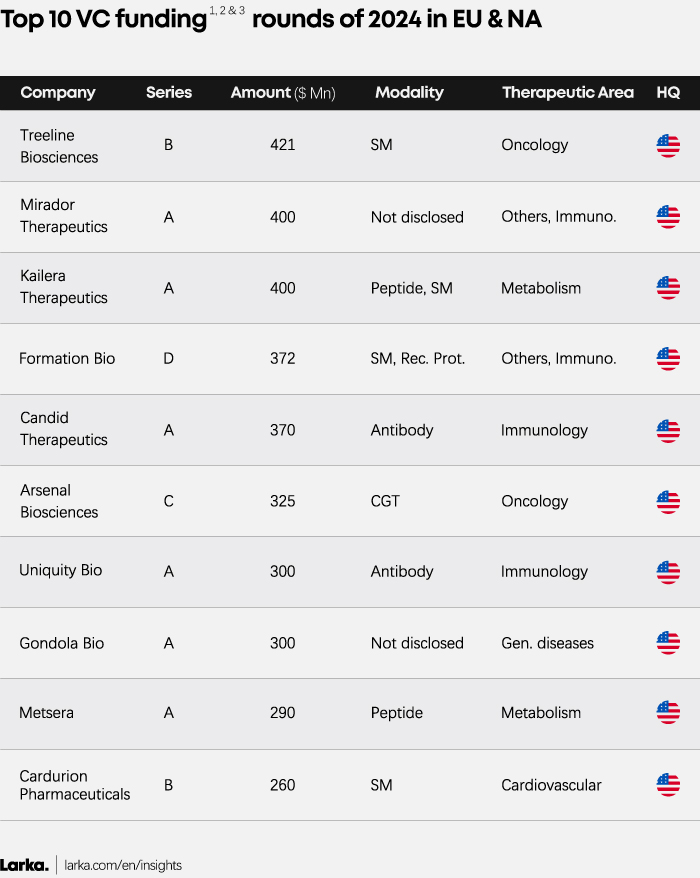Click the CGT modality cell
This screenshot has width=700, height=878.
click(x=385, y=501)
